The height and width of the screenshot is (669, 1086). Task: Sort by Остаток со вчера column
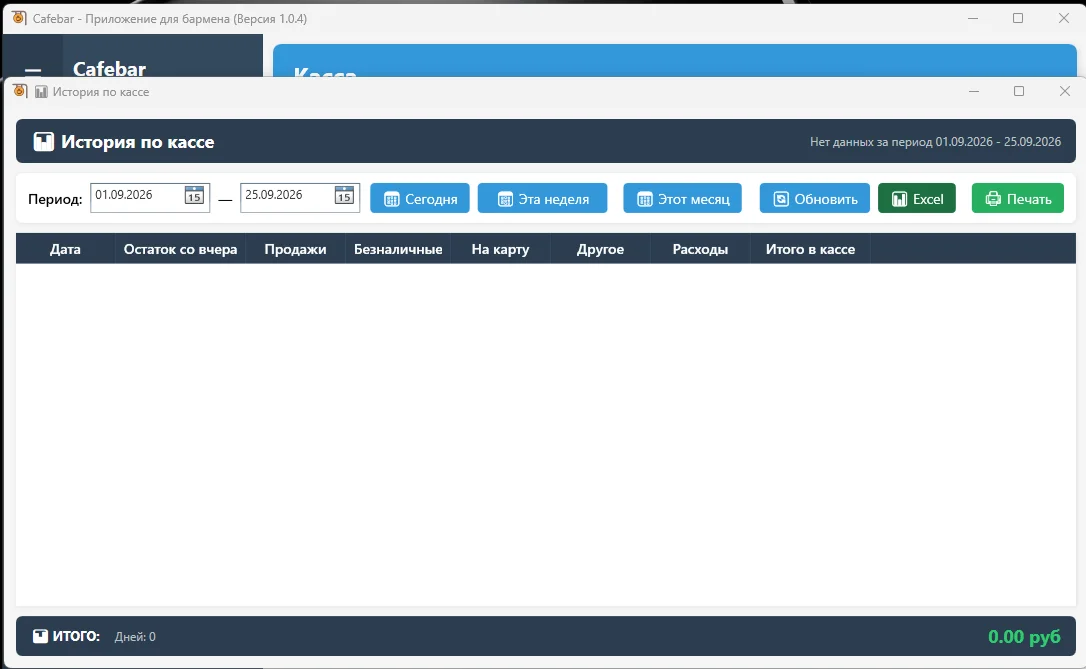180,249
